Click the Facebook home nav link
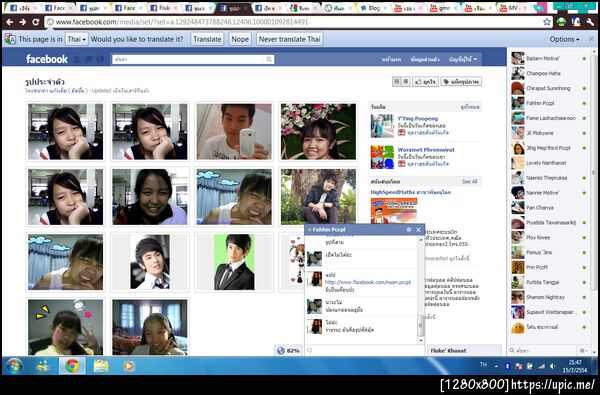This screenshot has height=395, width=600. (391, 59)
